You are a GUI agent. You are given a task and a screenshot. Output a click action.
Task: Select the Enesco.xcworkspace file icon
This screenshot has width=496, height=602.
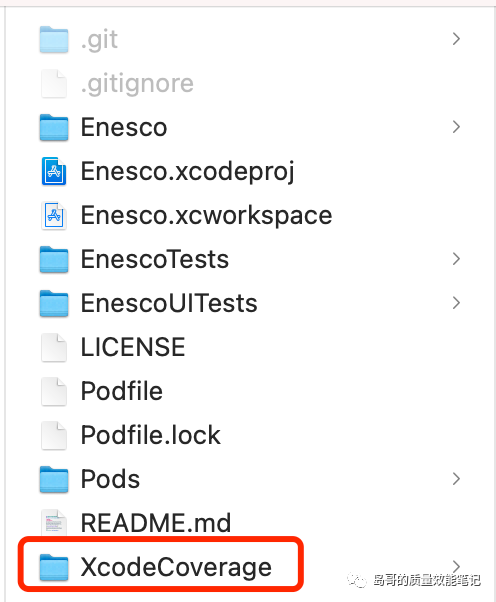[54, 215]
